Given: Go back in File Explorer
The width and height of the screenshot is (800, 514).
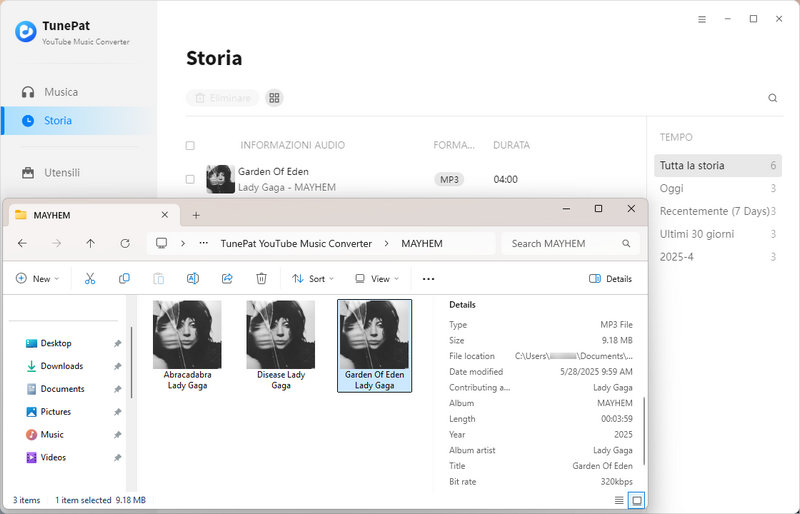Looking at the screenshot, I should point(22,243).
